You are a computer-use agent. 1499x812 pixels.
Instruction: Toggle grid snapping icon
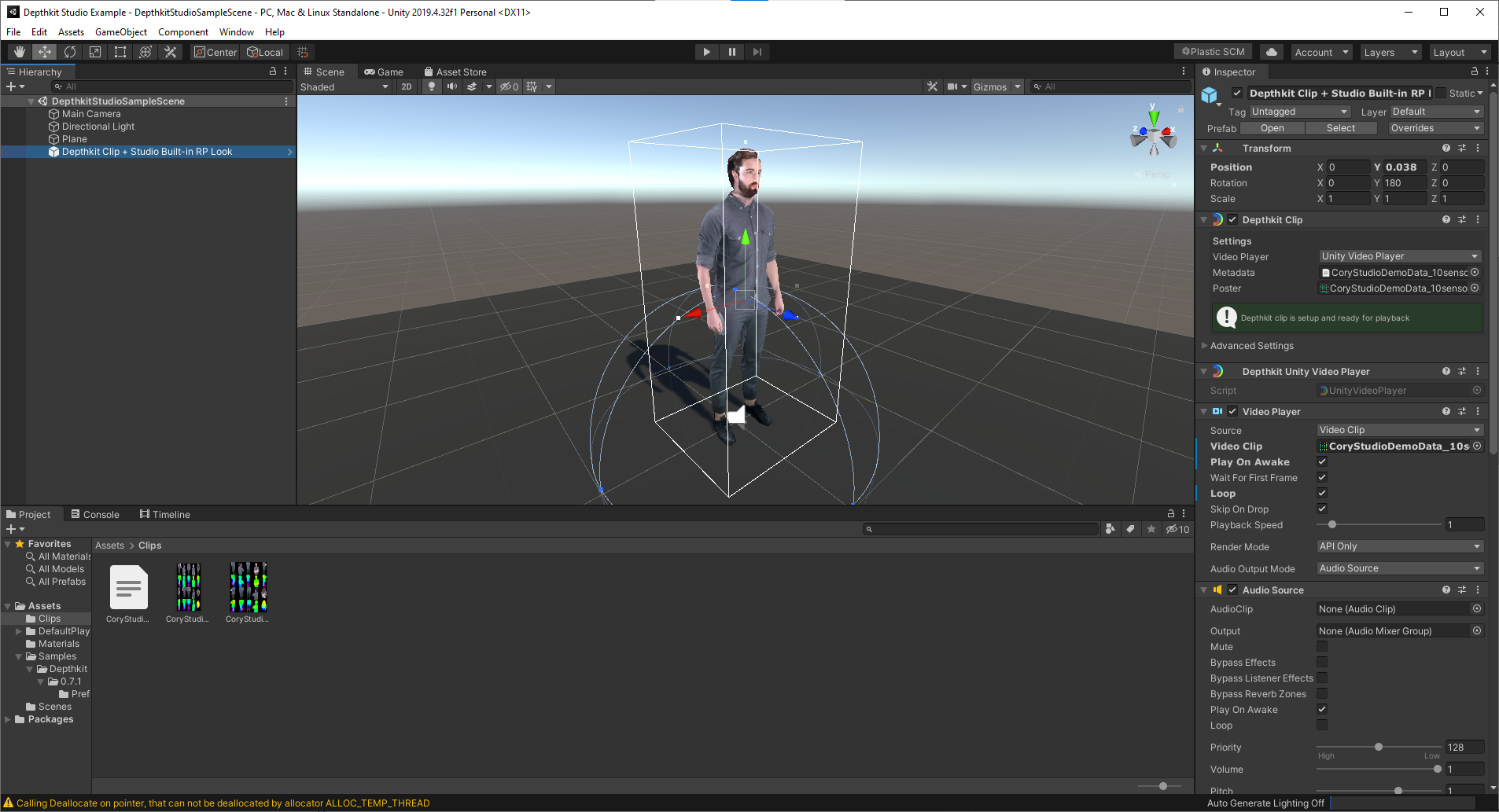coord(303,52)
